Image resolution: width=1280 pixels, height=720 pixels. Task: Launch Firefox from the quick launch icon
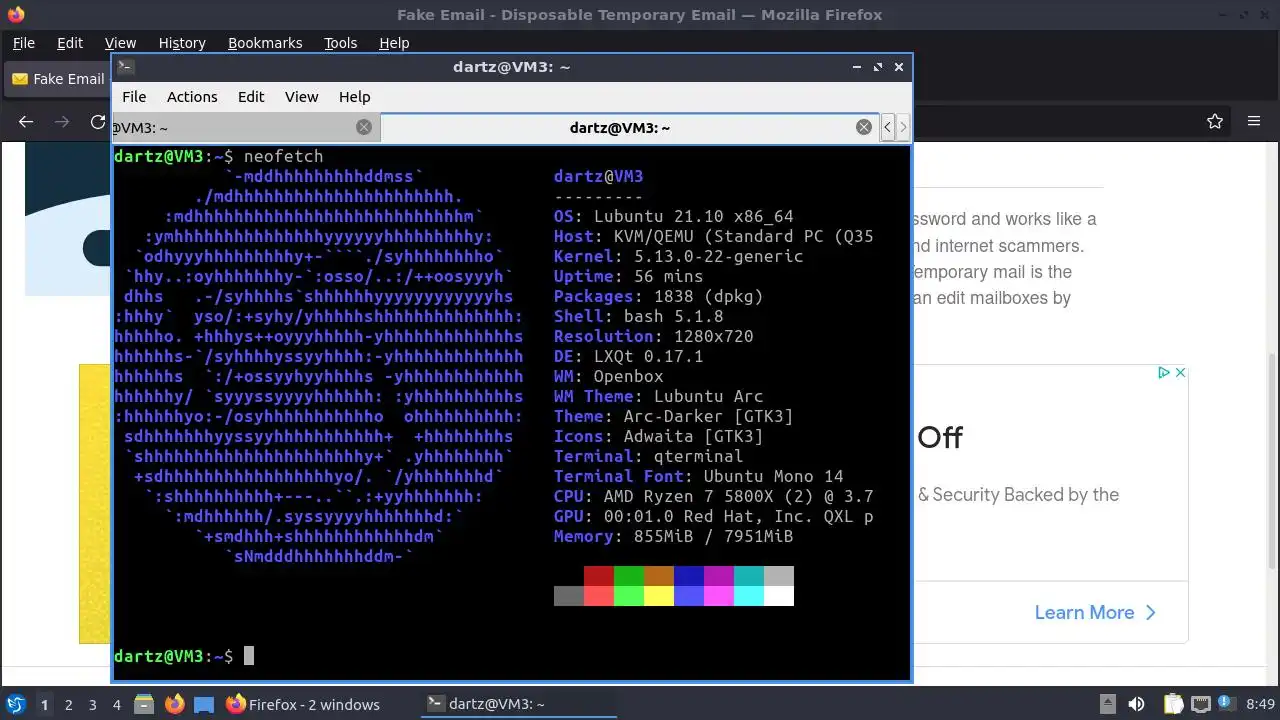174,704
